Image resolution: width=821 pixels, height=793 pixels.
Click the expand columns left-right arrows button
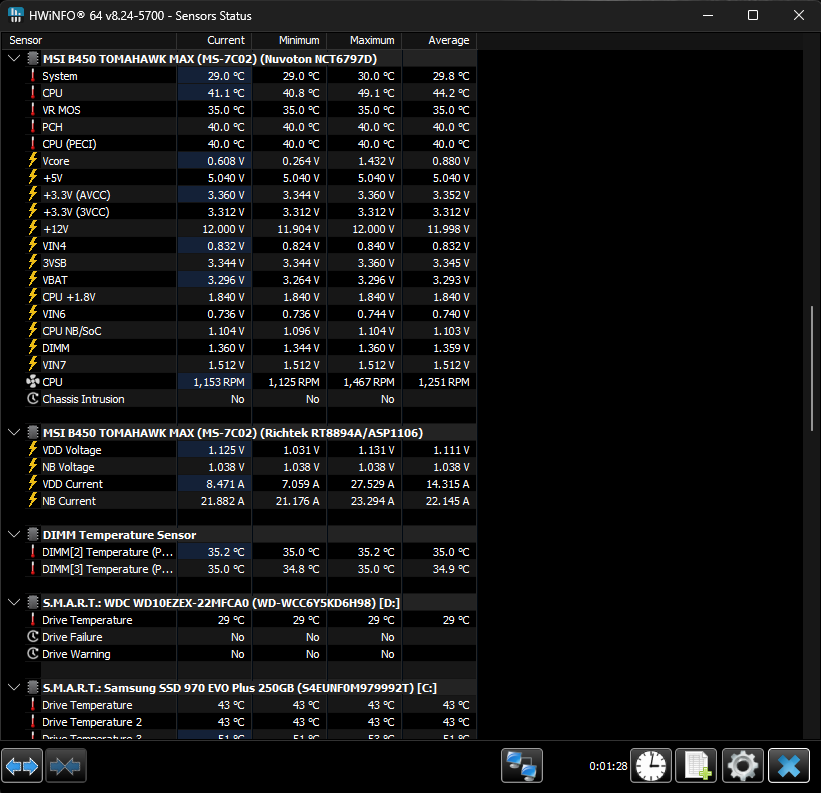click(x=22, y=766)
